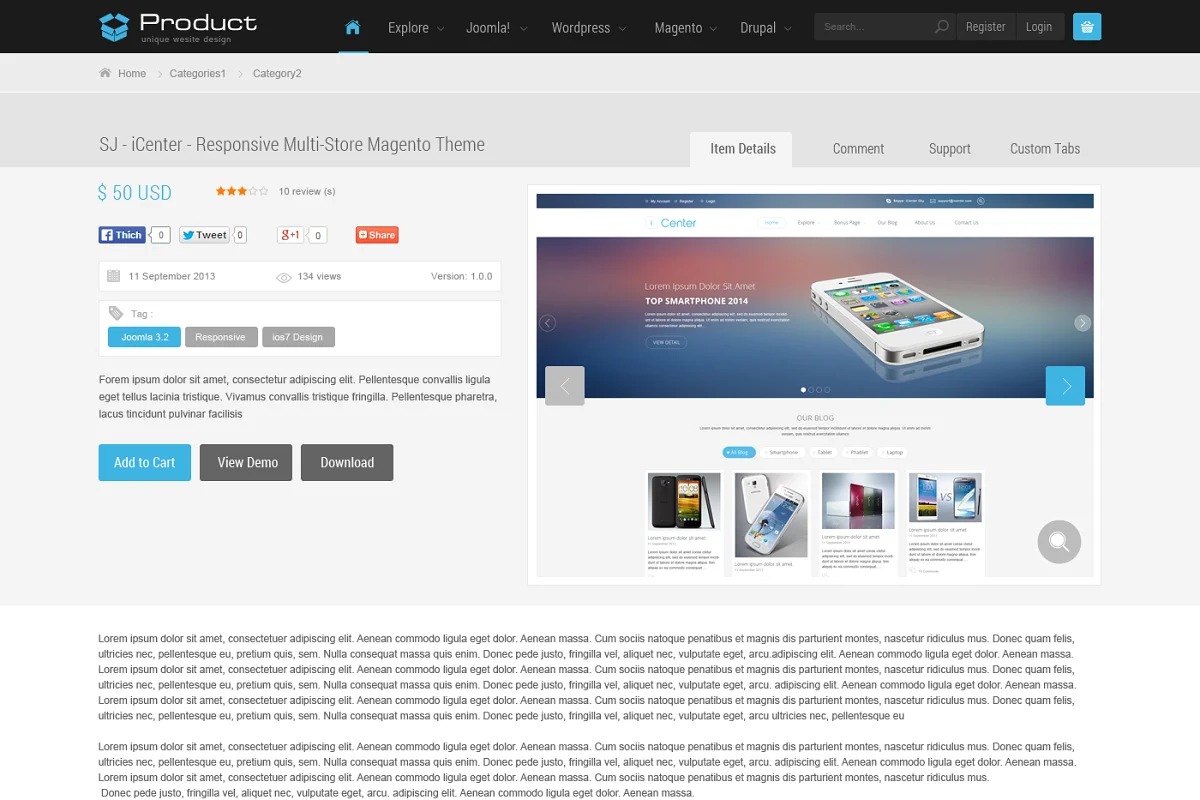Viewport: 1200px width, 800px height.
Task: Open the Magento dropdown menu
Action: click(x=685, y=28)
